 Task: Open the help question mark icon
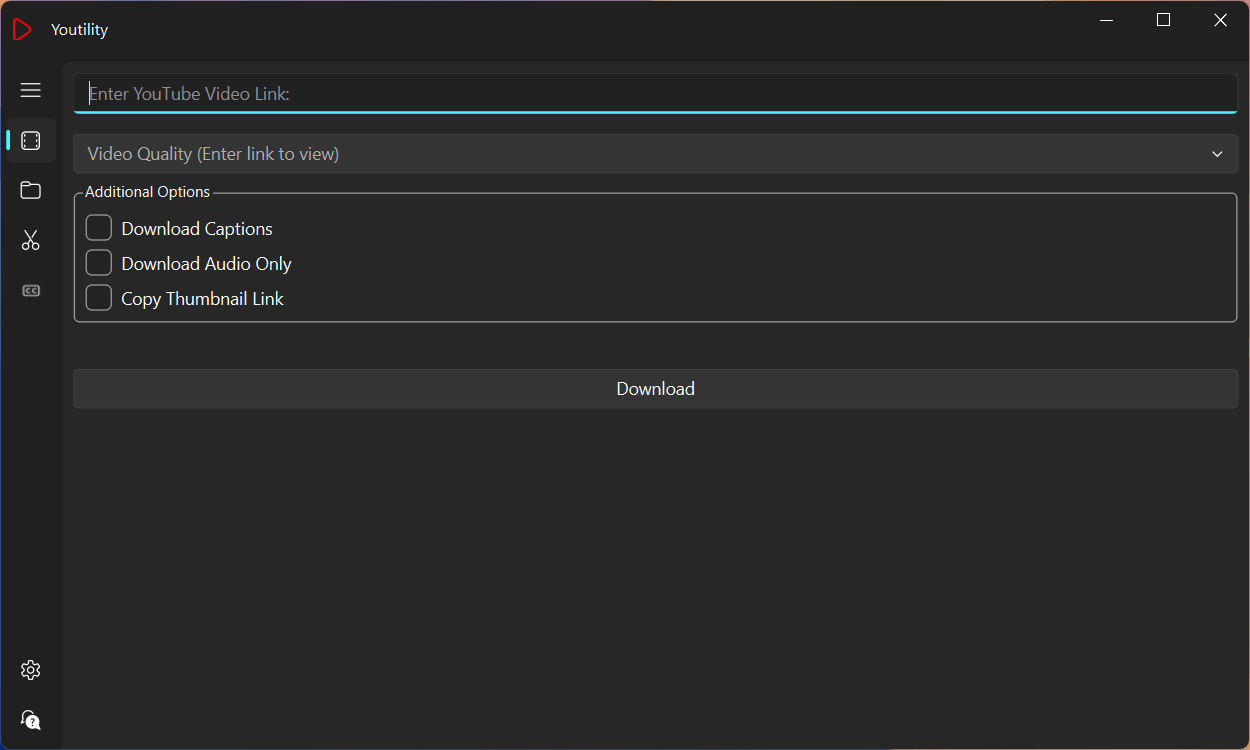[x=31, y=720]
